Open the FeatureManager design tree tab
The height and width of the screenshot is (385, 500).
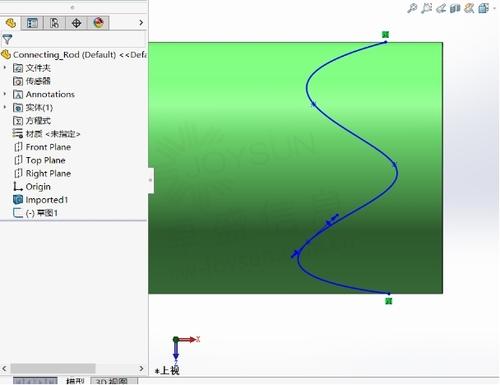(x=11, y=23)
